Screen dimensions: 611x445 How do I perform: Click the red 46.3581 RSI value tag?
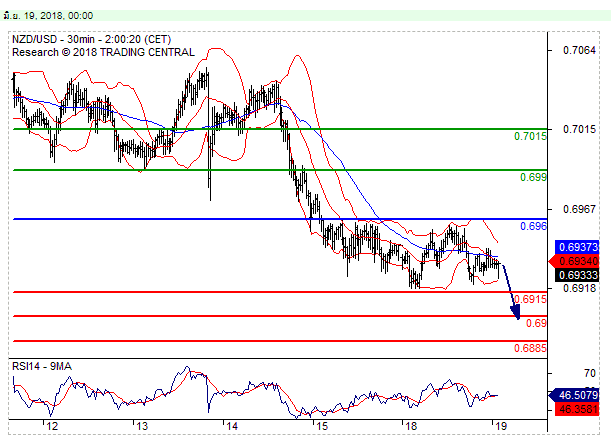coord(577,409)
